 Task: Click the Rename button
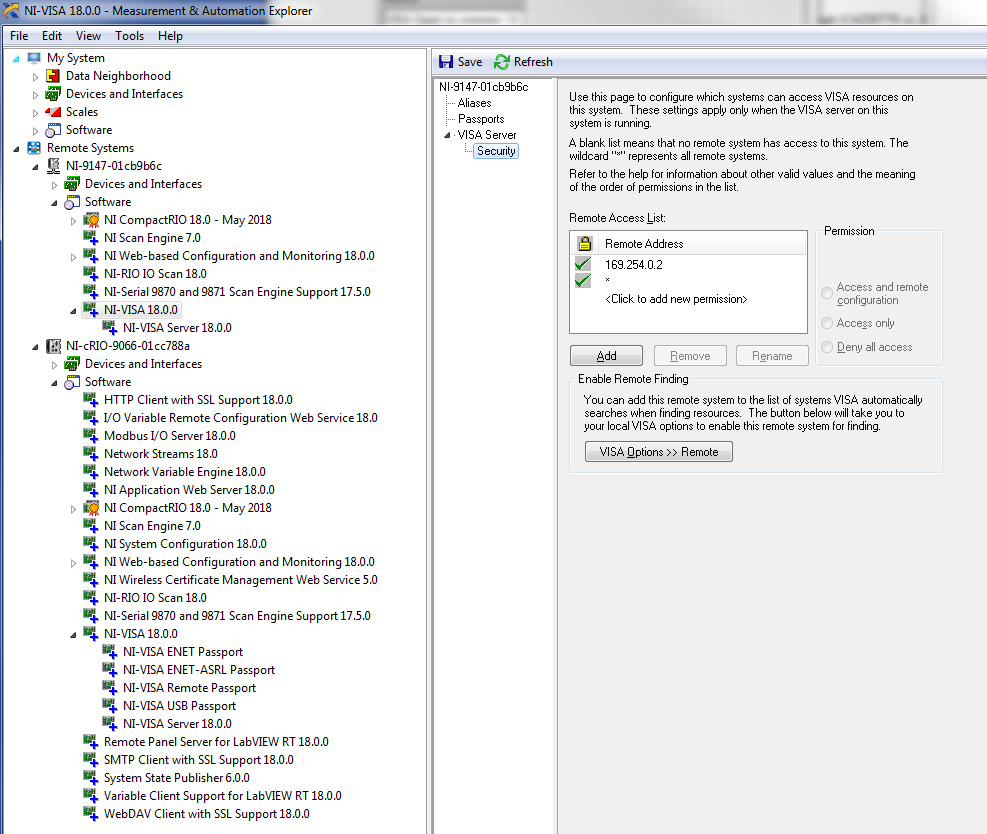[x=772, y=356]
